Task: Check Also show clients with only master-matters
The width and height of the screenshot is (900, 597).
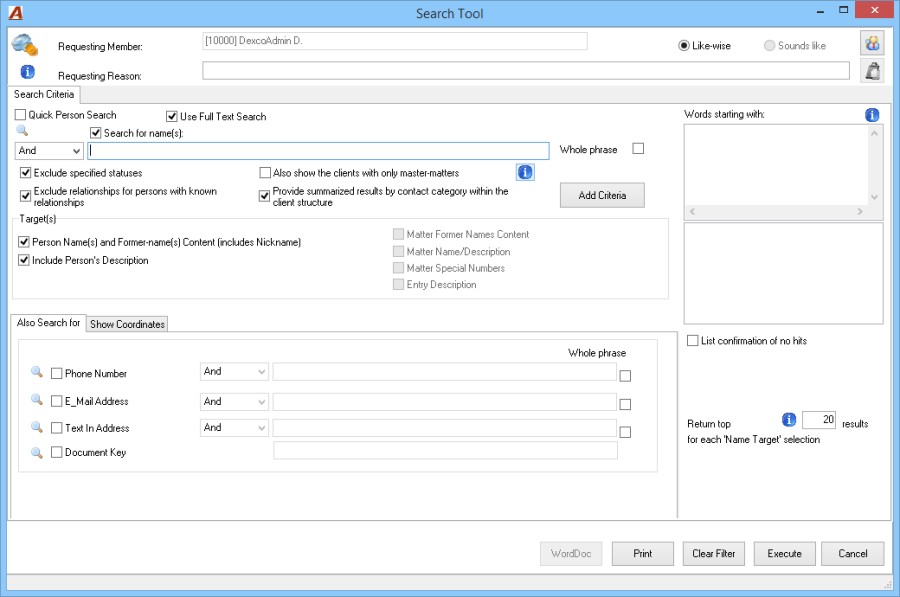Action: point(265,173)
